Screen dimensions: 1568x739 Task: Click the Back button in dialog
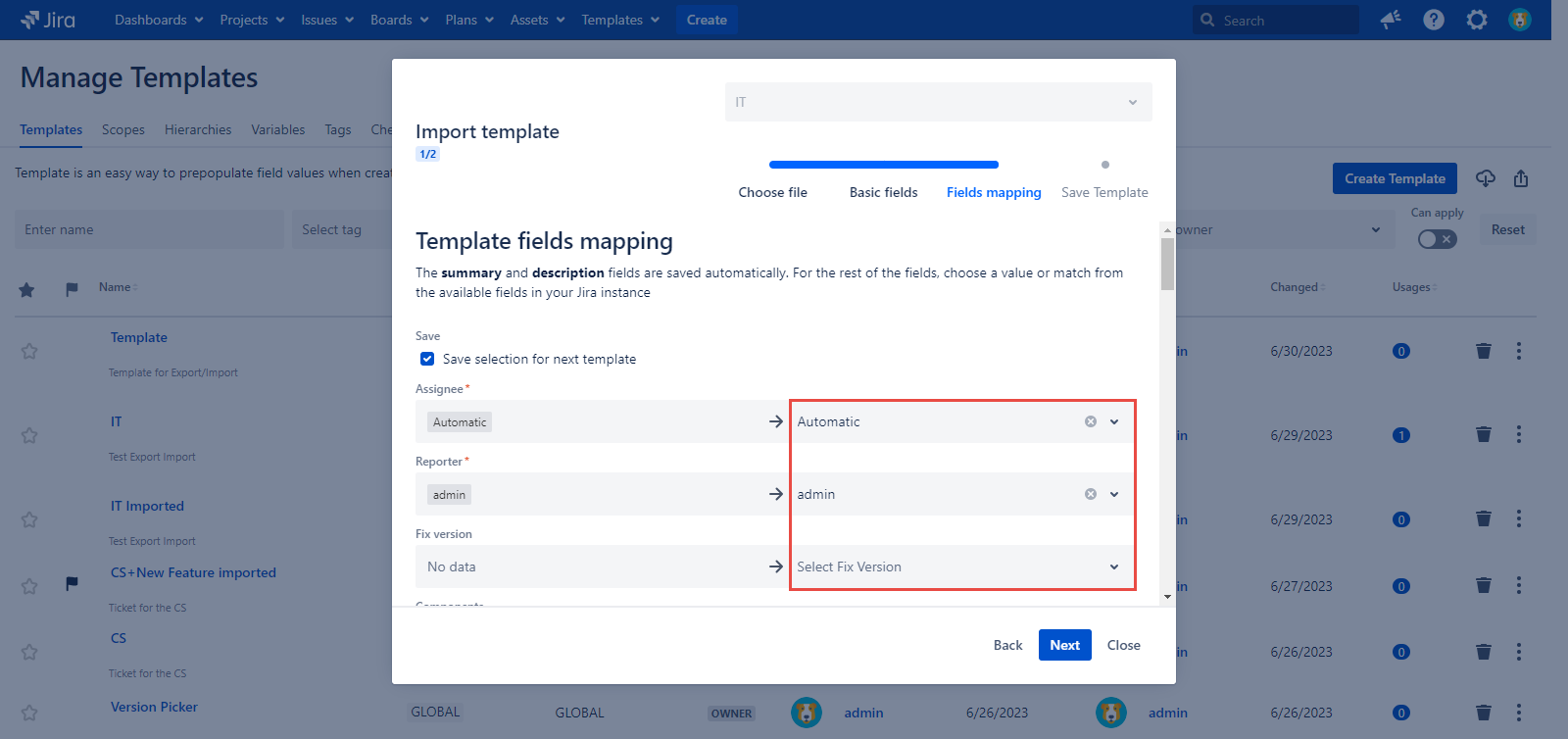pyautogui.click(x=1007, y=645)
